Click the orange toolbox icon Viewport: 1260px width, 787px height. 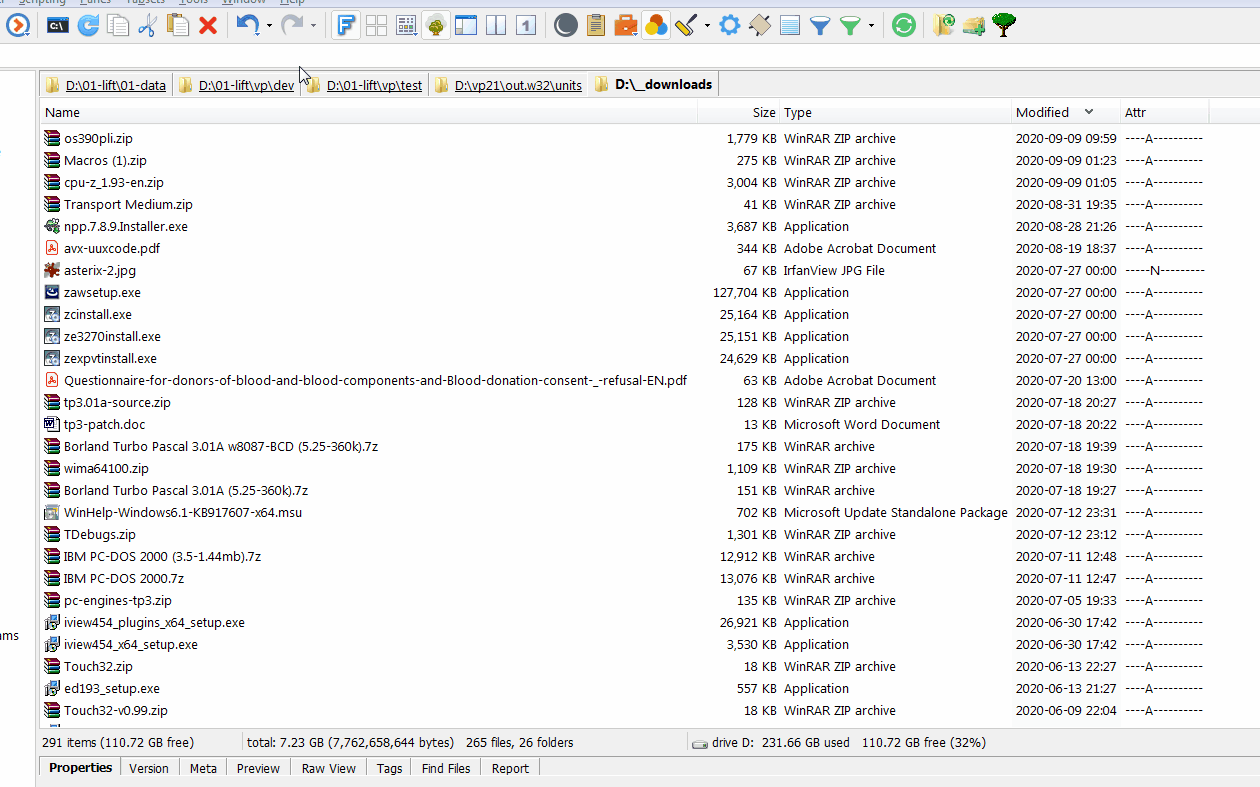(x=626, y=24)
